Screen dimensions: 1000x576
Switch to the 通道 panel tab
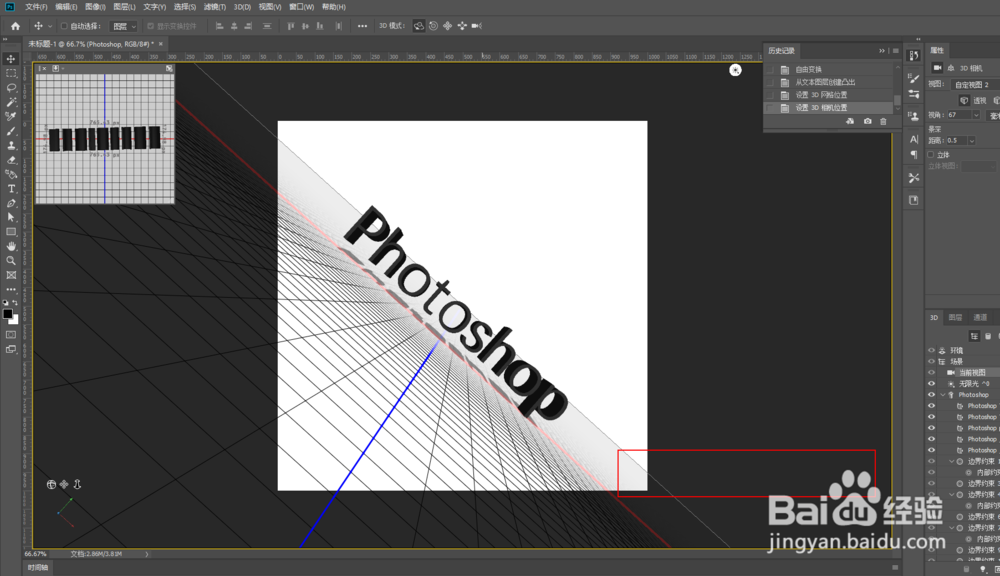980,317
